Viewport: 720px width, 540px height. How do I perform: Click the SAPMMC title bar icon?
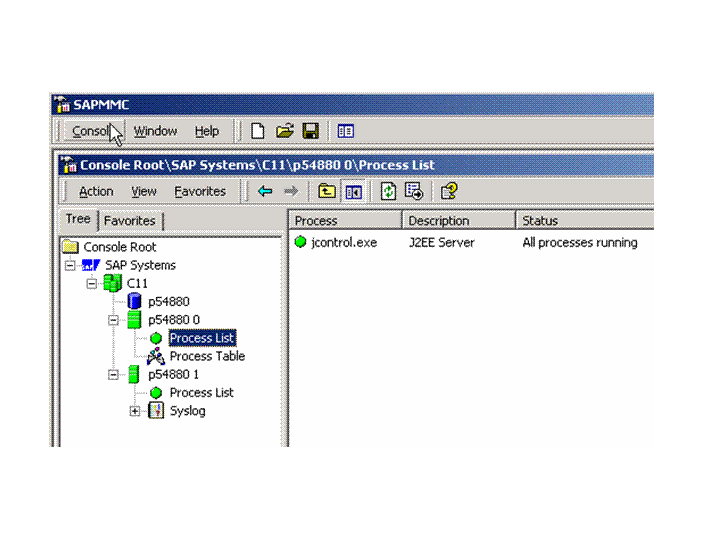tap(62, 104)
